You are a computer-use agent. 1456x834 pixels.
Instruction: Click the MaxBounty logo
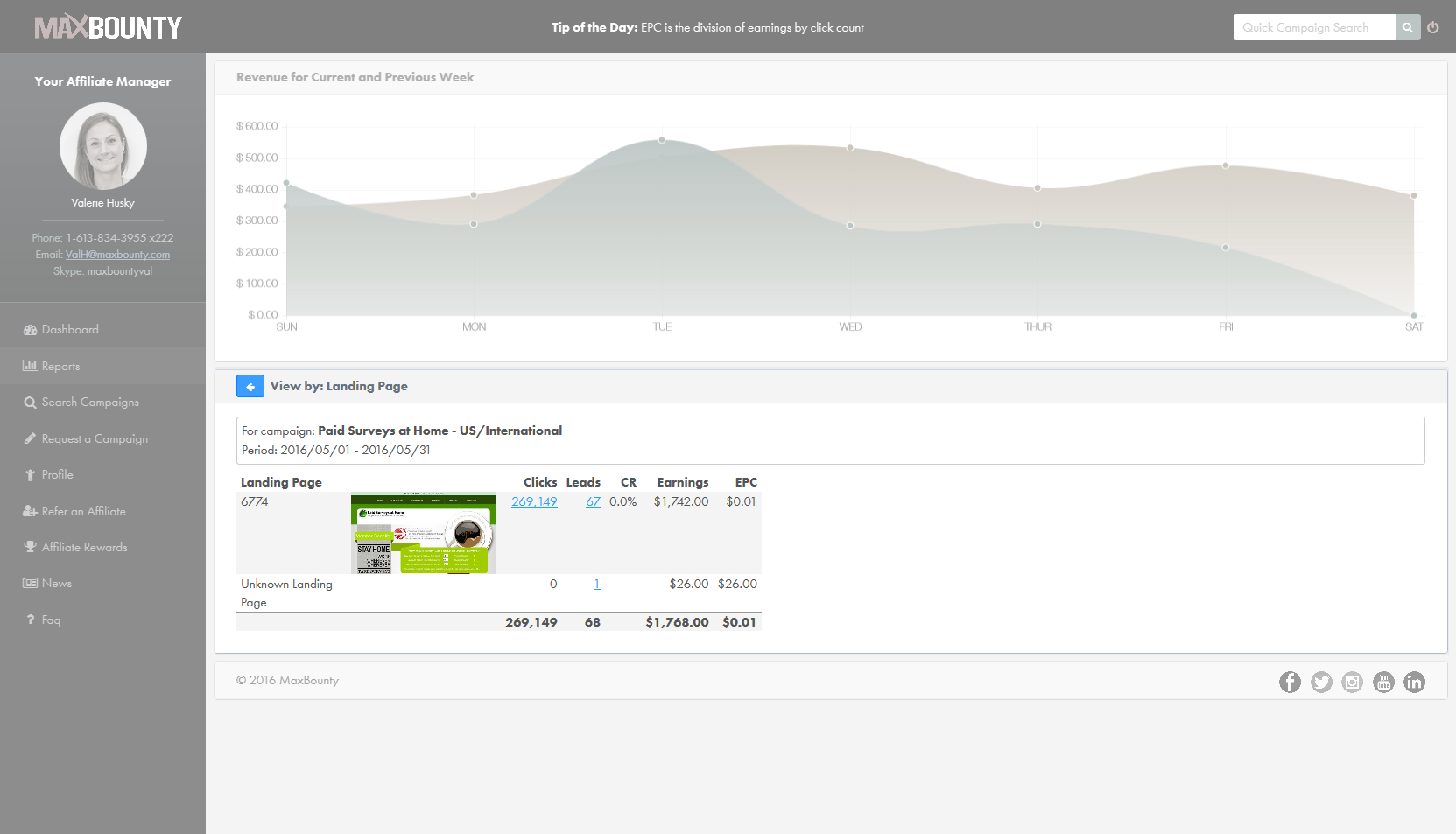[108, 27]
